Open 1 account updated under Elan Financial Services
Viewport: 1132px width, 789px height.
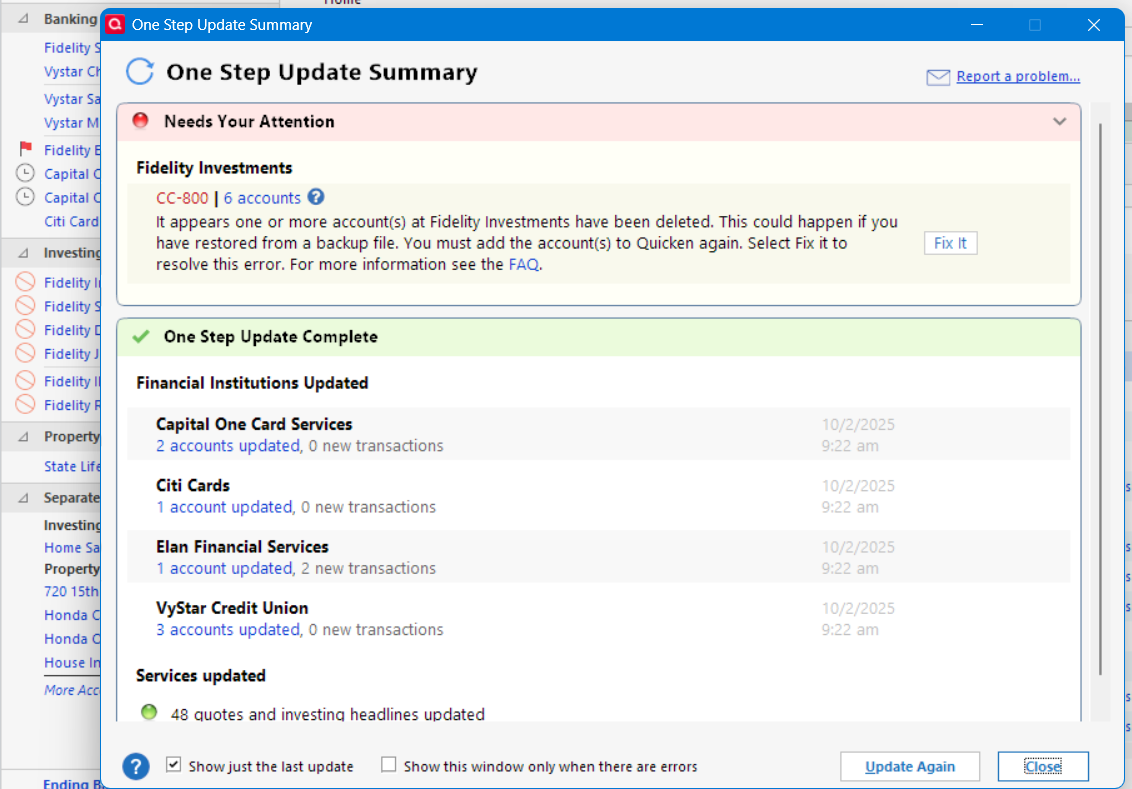(x=224, y=569)
